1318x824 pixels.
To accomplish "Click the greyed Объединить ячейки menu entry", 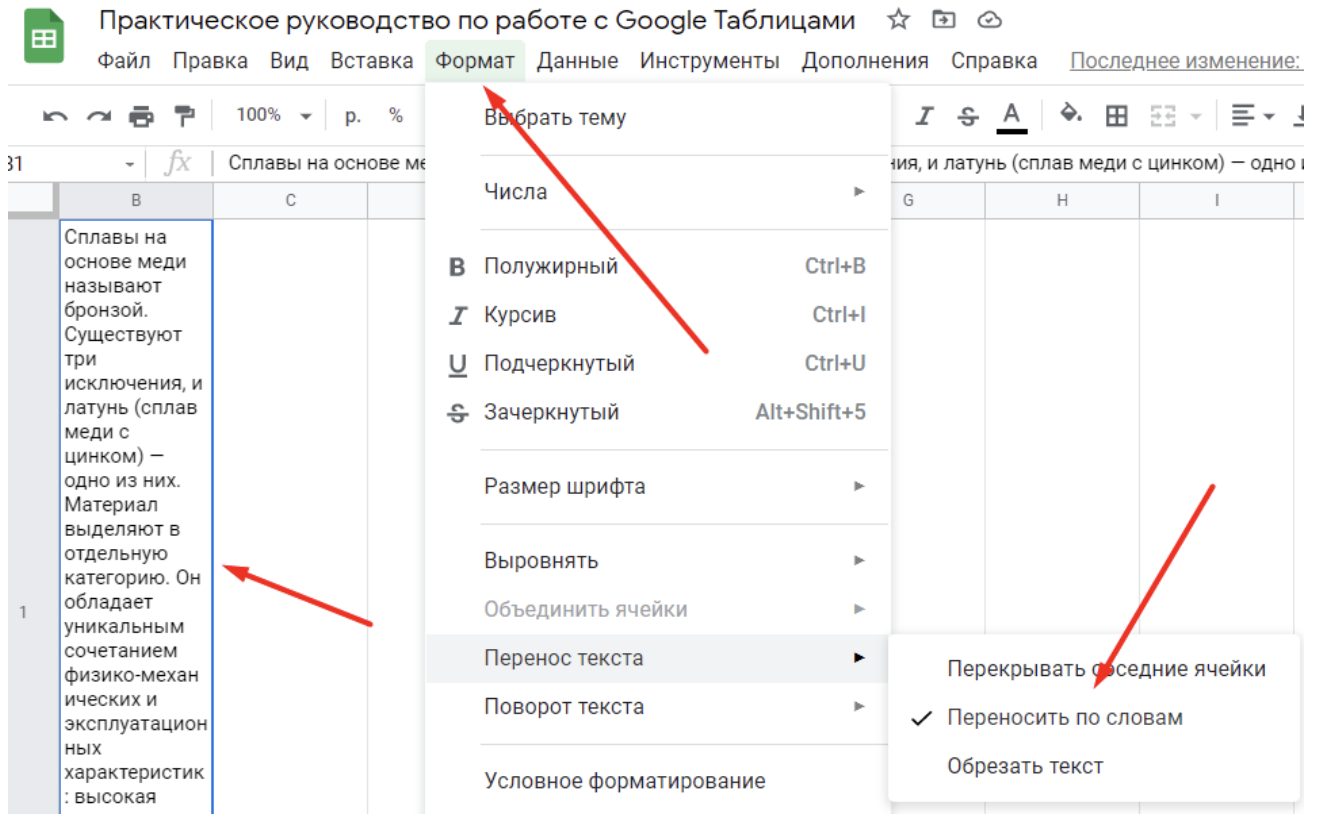I will pyautogui.click(x=657, y=609).
